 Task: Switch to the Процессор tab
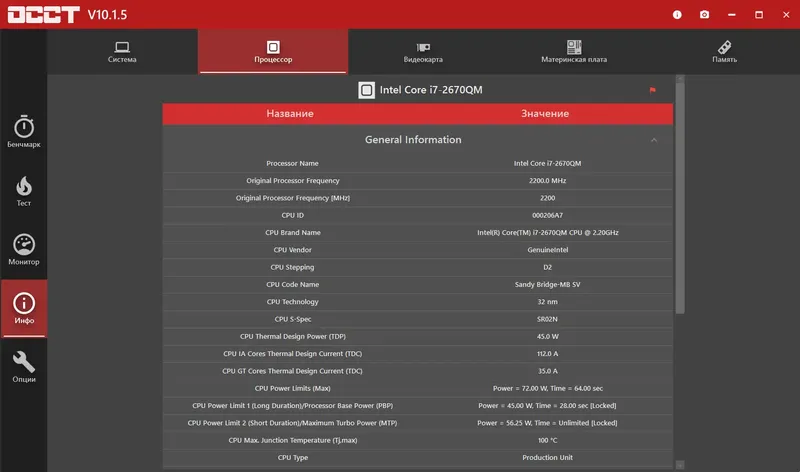click(273, 52)
